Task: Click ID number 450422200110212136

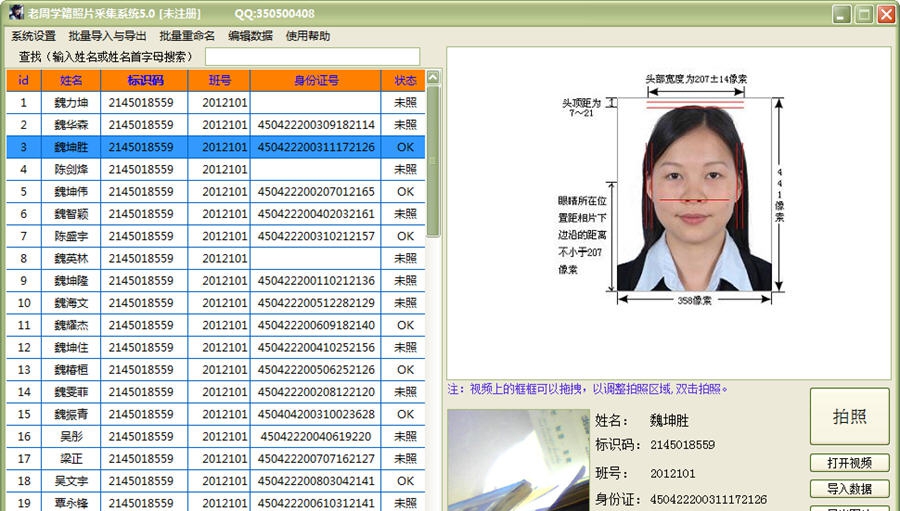Action: click(x=316, y=281)
